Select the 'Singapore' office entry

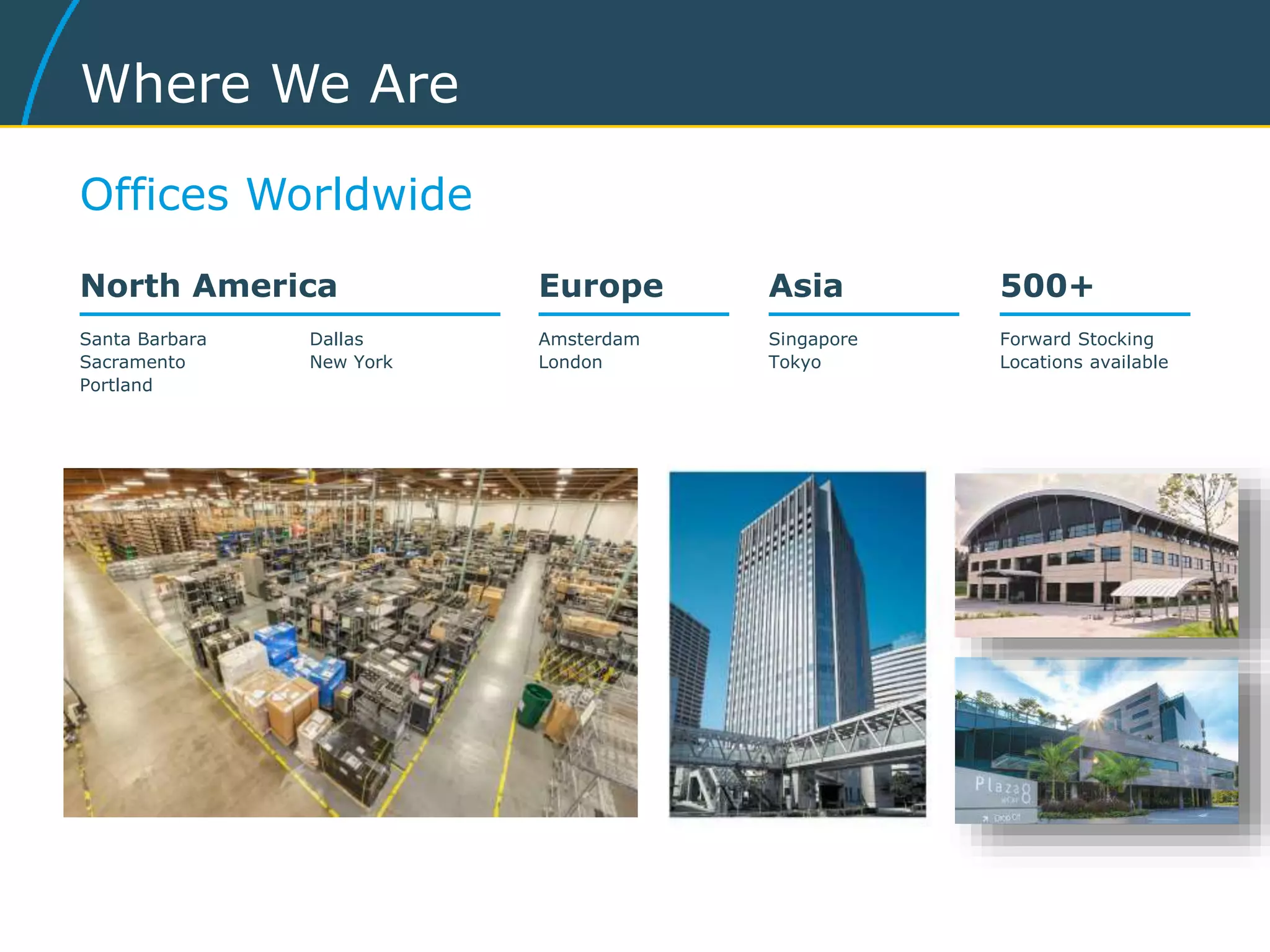(813, 340)
